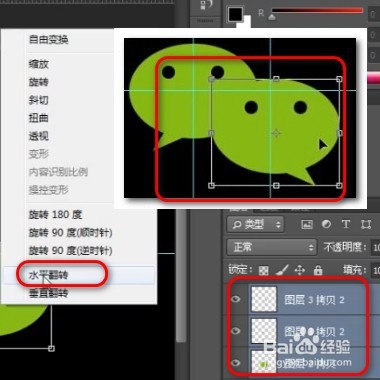Choose 斜切 in the context menu
Viewport: 380px width, 380px height.
pyautogui.click(x=39, y=100)
